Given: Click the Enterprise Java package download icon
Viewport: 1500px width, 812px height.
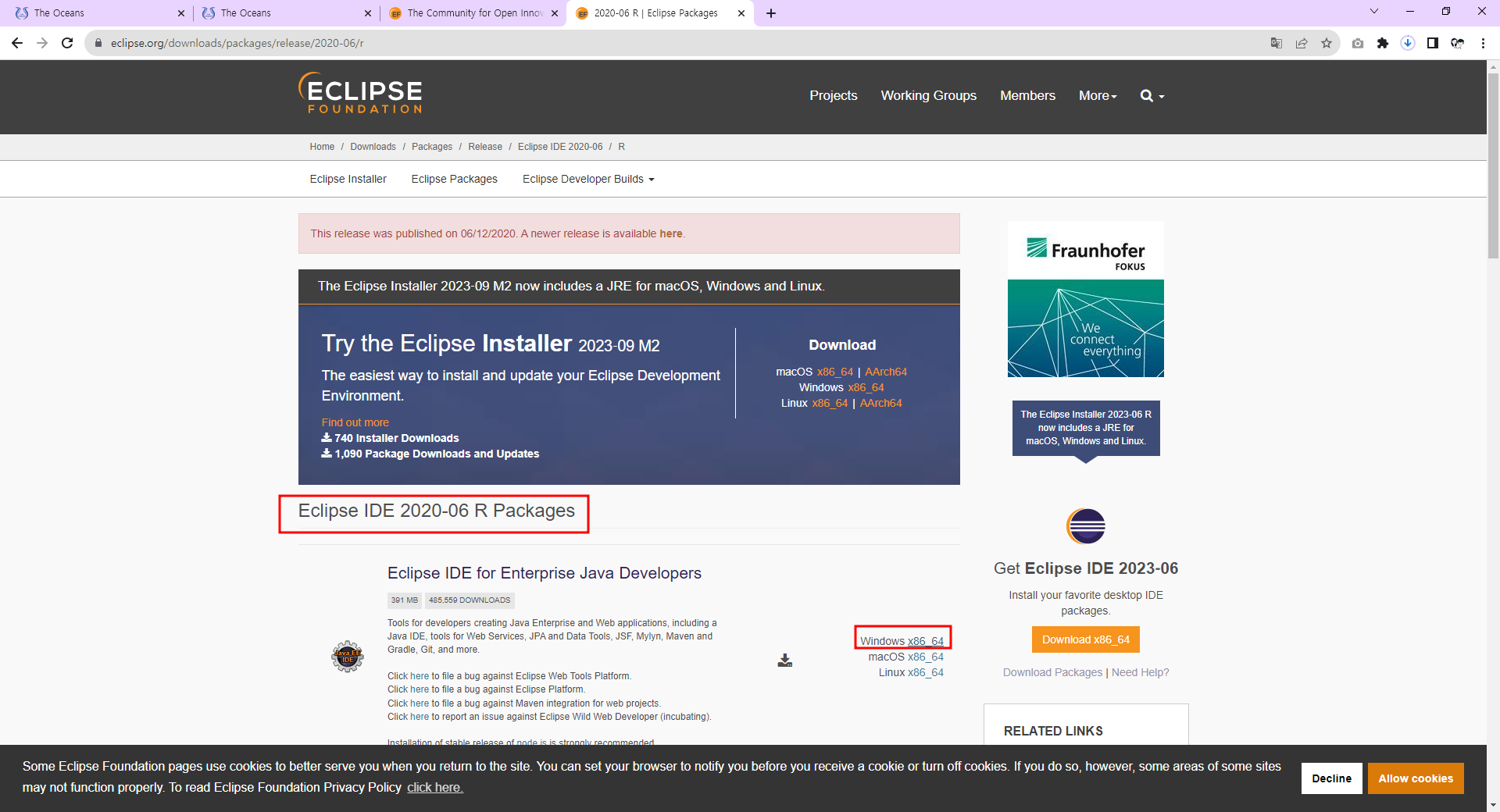Looking at the screenshot, I should (785, 661).
